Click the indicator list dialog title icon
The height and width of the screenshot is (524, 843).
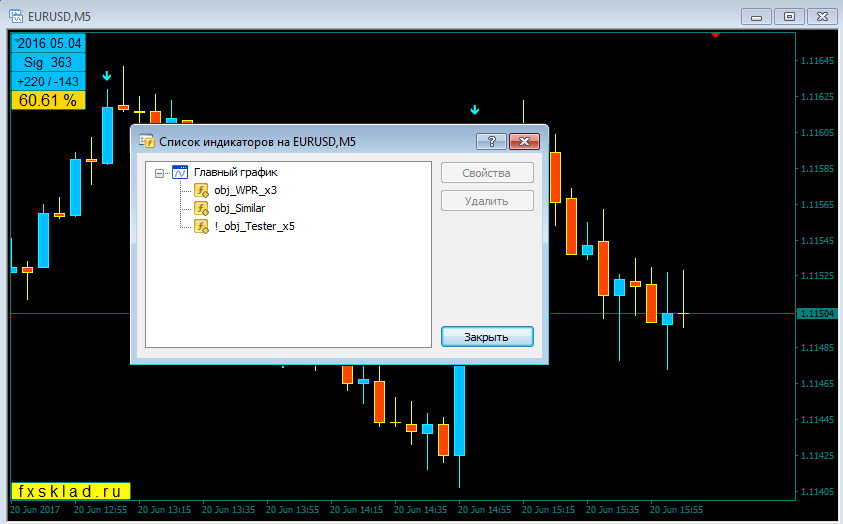(147, 141)
